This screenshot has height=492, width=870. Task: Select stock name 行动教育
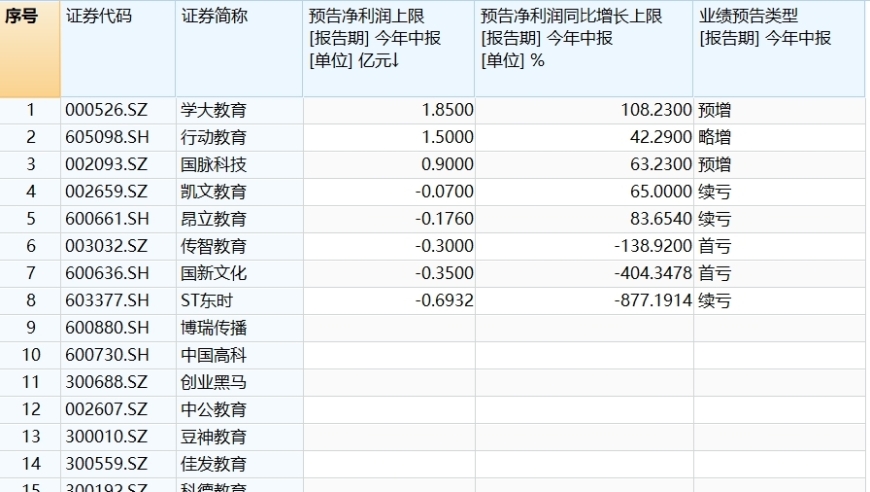coord(214,137)
